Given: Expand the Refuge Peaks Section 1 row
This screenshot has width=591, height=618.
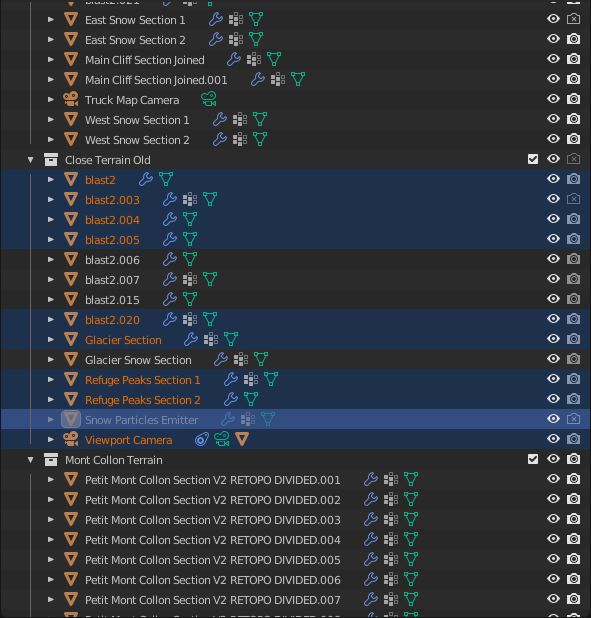Looking at the screenshot, I should pos(50,380).
